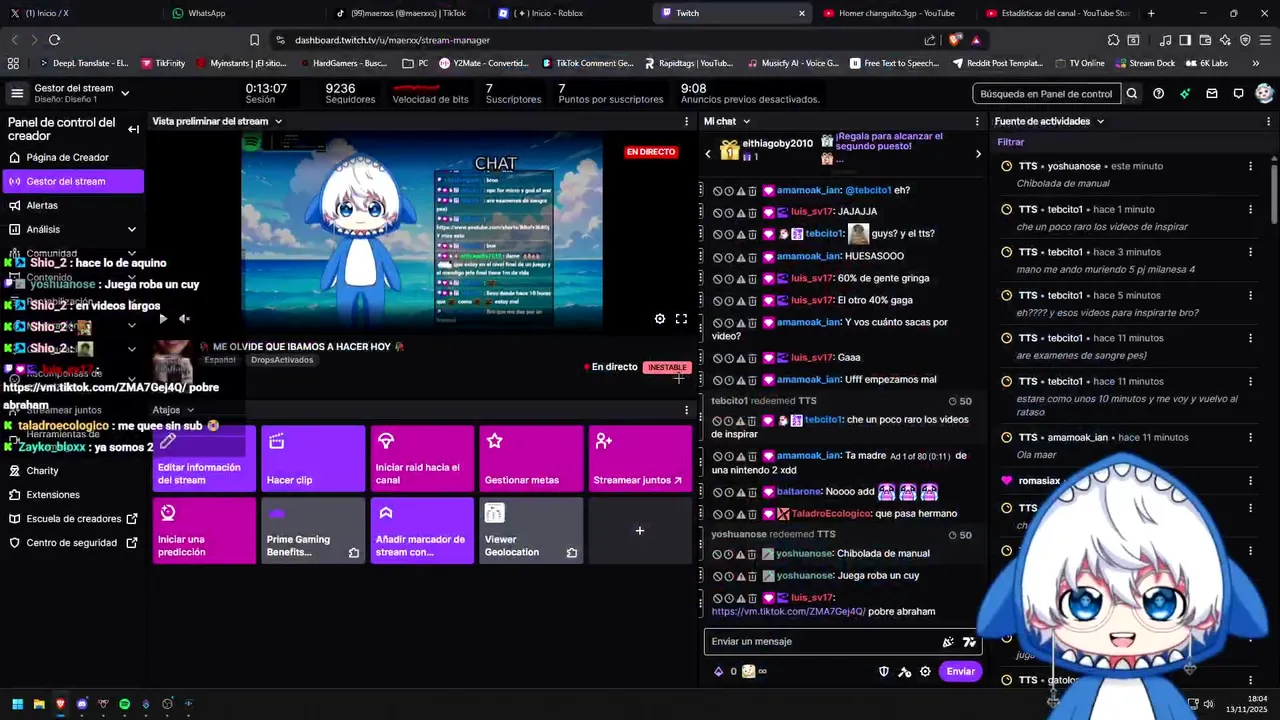The height and width of the screenshot is (720, 1280).
Task: Open the Bits balance icon below chat
Action: click(718, 671)
